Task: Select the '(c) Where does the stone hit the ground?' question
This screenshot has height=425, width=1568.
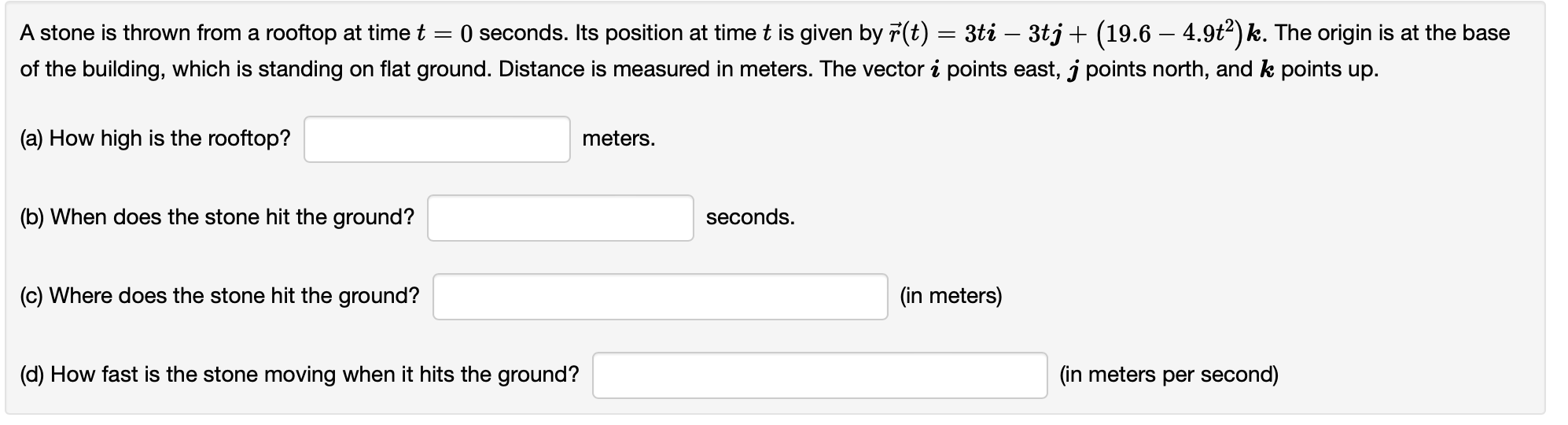Action: coord(219,296)
